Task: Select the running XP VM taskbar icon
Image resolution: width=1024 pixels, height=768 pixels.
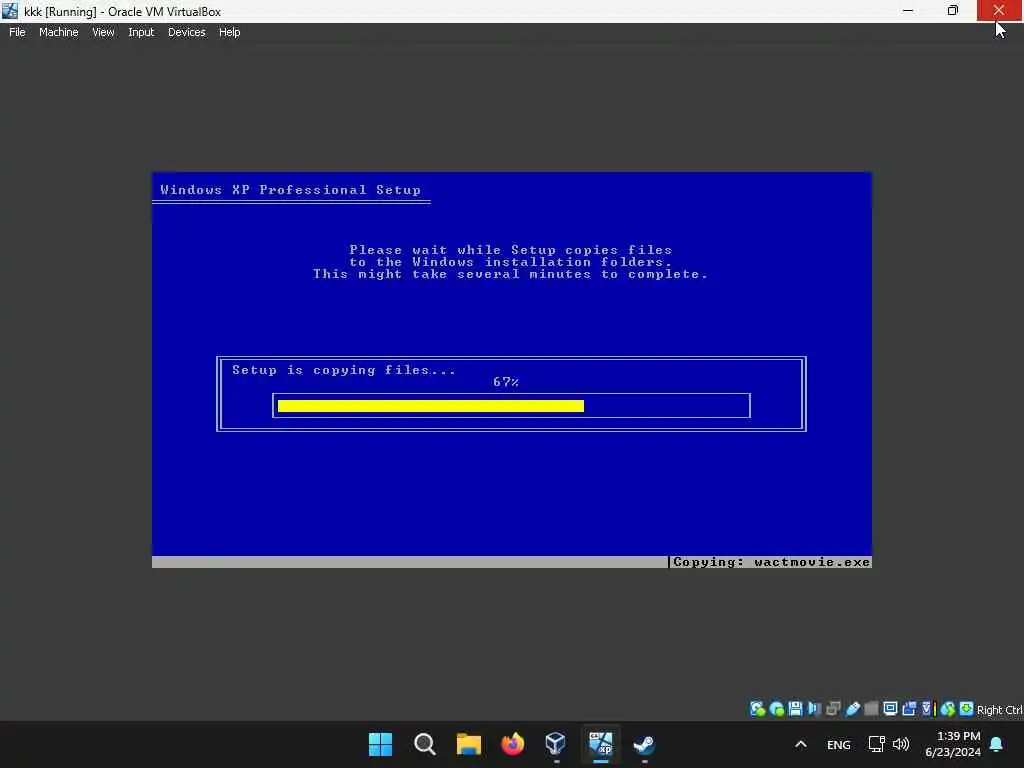Action: point(601,744)
